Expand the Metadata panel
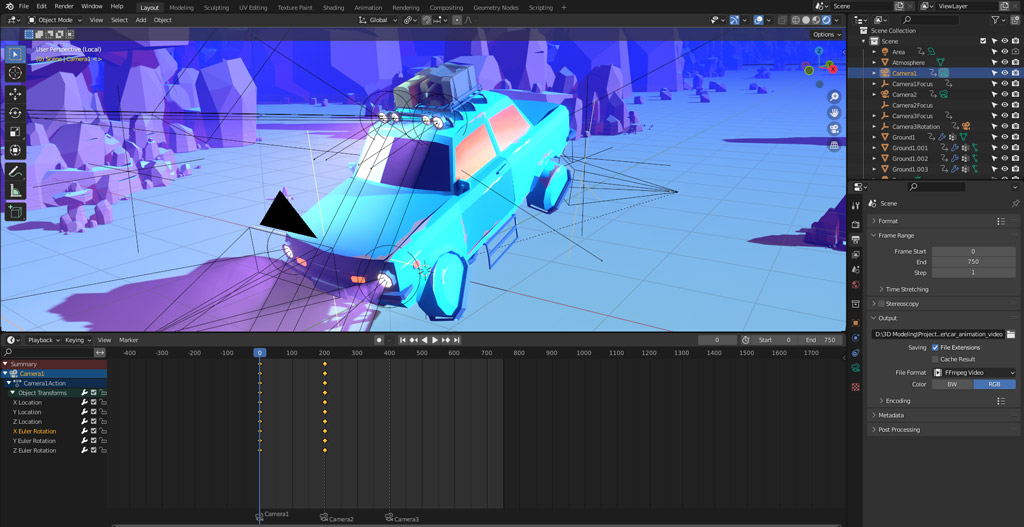This screenshot has width=1024, height=527. (x=891, y=415)
